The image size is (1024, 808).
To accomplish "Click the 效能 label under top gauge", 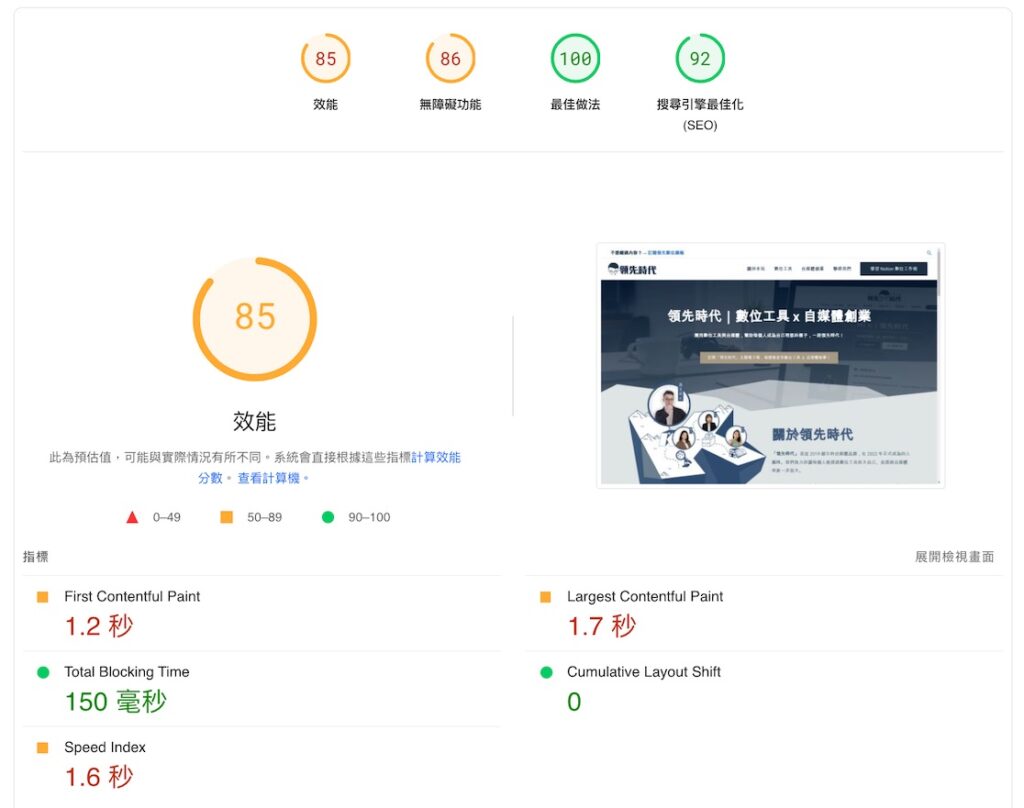I will tap(325, 105).
